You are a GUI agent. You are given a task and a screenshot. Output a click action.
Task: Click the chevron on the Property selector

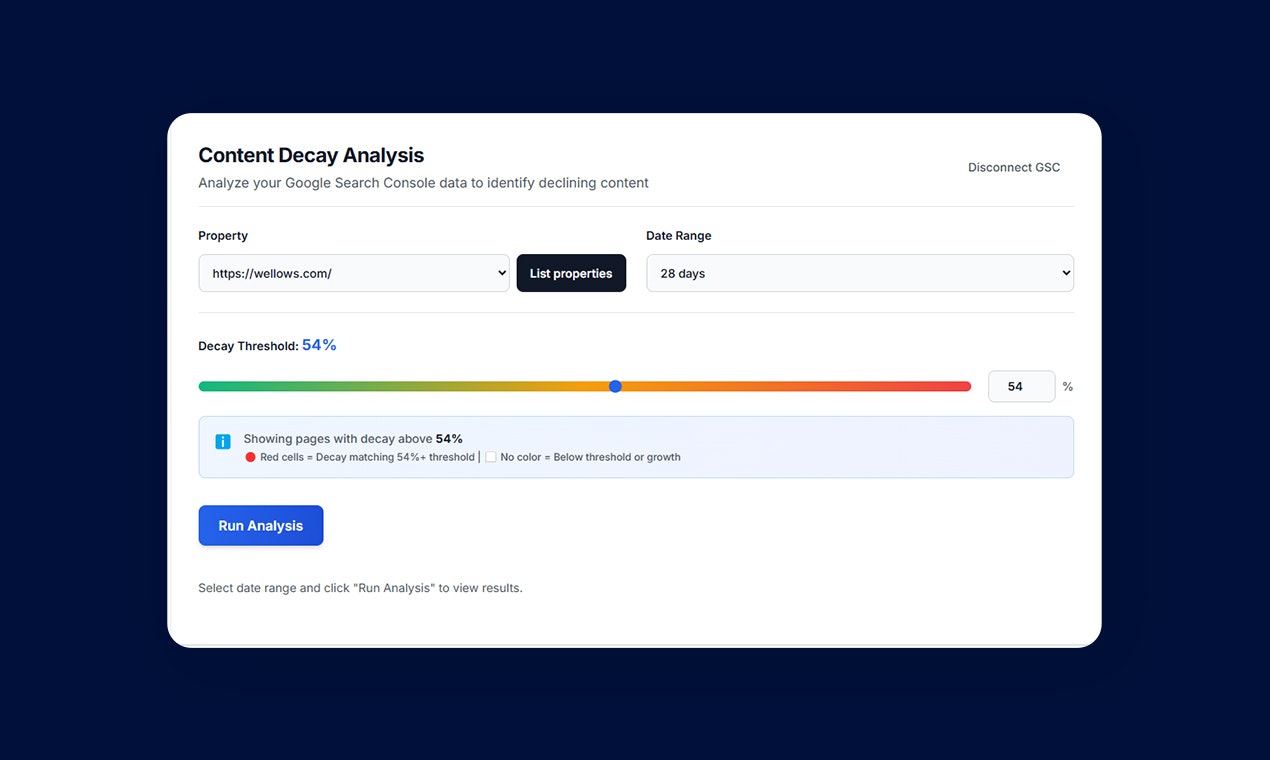tap(500, 272)
